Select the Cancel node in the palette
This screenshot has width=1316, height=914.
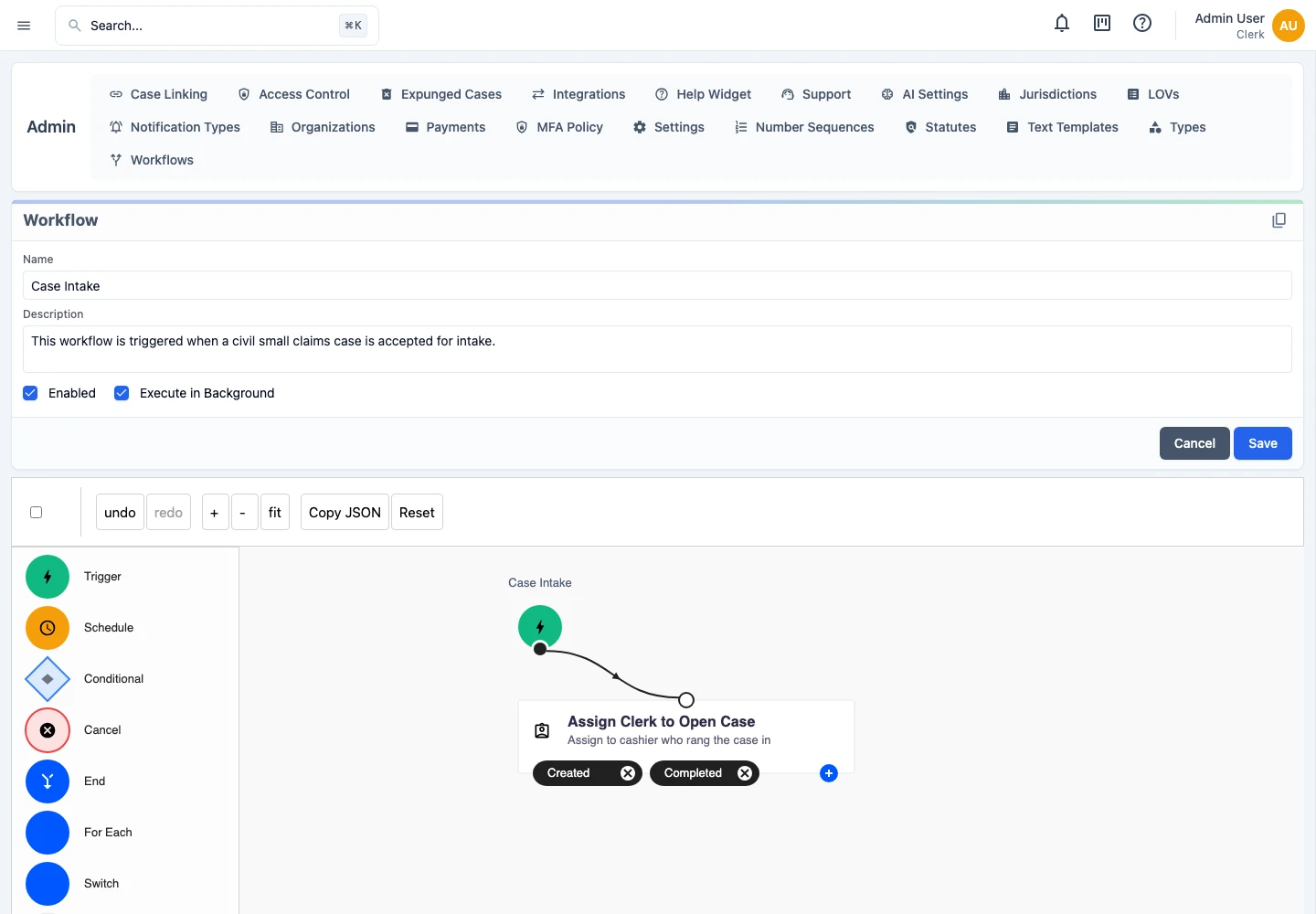(48, 730)
